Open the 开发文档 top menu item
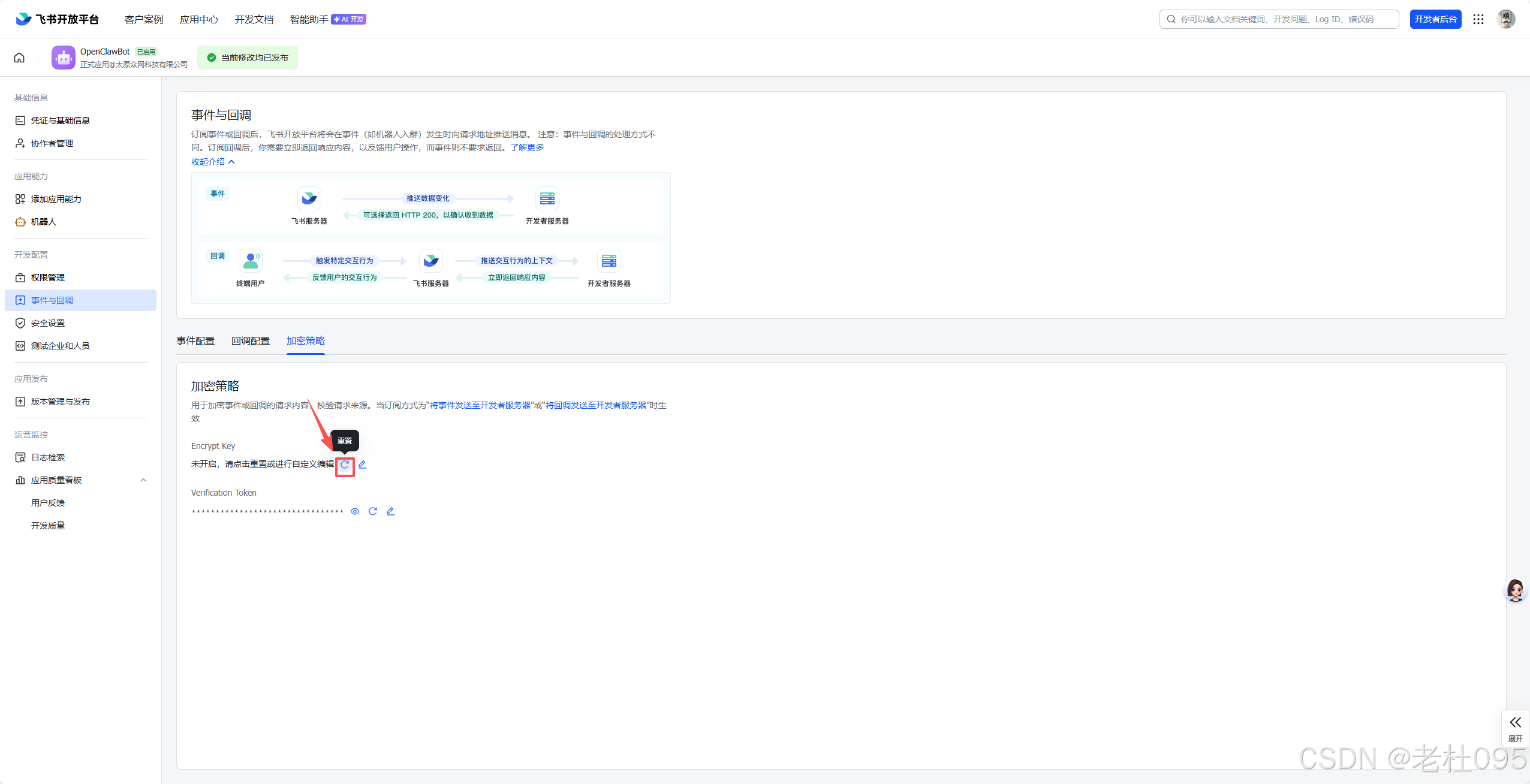The height and width of the screenshot is (784, 1530). (x=254, y=19)
